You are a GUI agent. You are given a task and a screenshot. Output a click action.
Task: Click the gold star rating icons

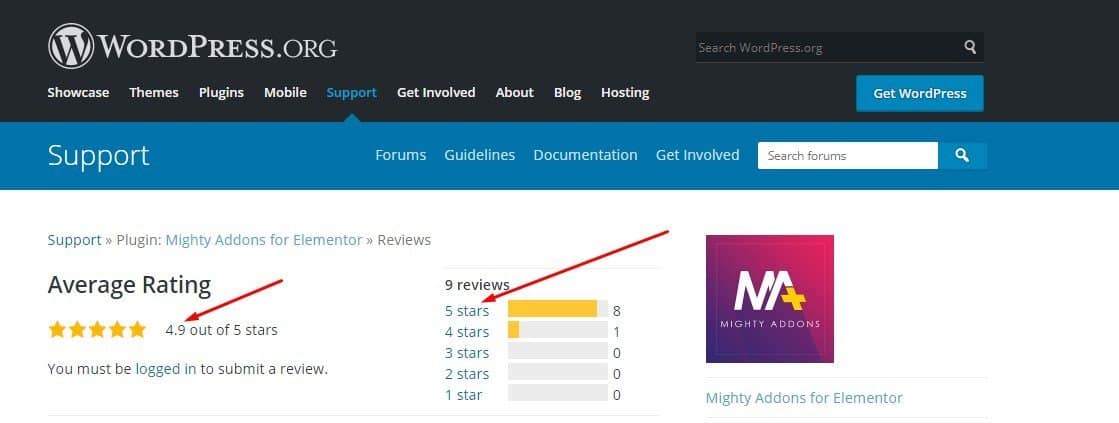coord(97,329)
